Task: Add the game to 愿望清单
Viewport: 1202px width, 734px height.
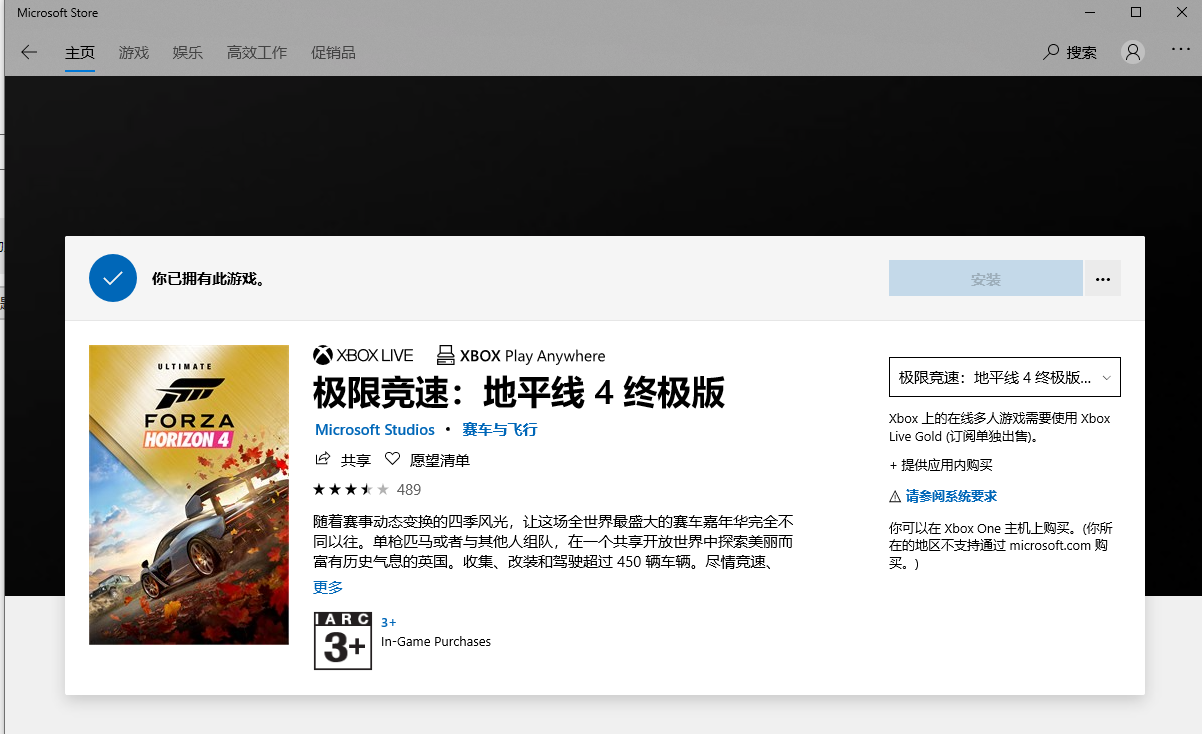Action: click(427, 460)
